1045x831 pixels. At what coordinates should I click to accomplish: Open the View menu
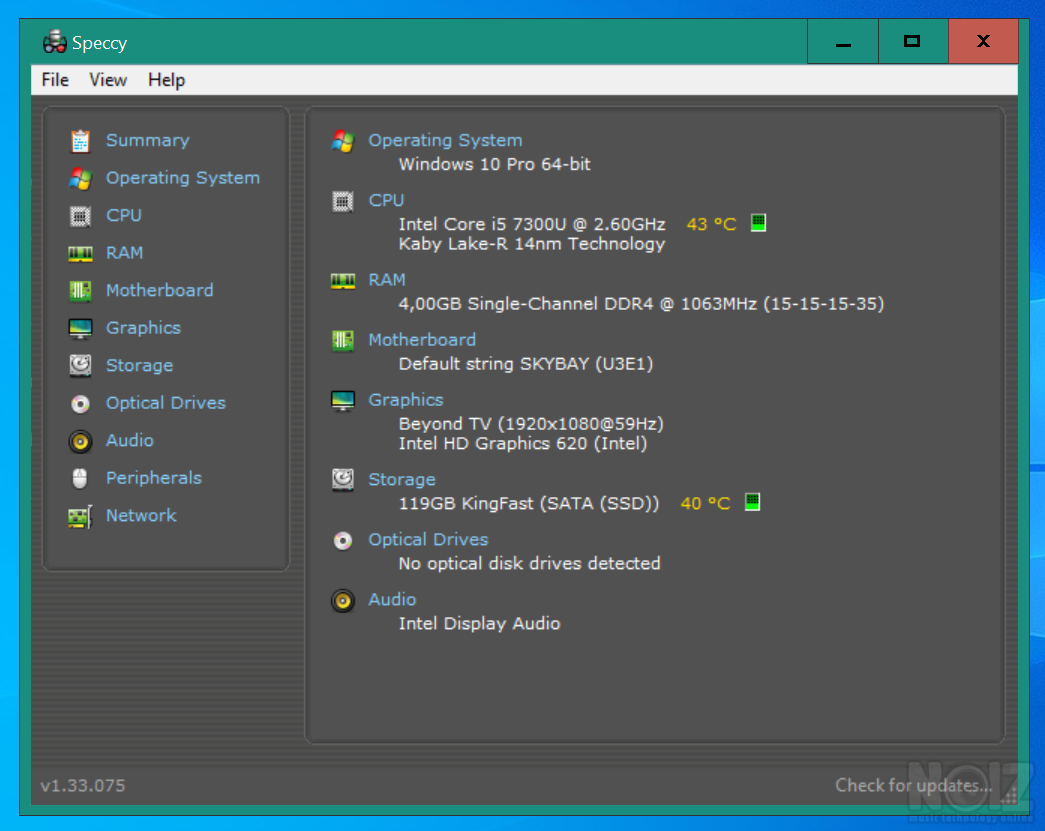click(108, 80)
